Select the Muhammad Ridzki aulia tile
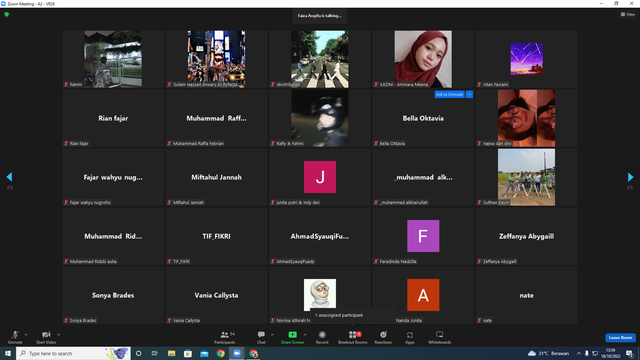Image resolution: width=640 pixels, height=360 pixels. (113, 236)
